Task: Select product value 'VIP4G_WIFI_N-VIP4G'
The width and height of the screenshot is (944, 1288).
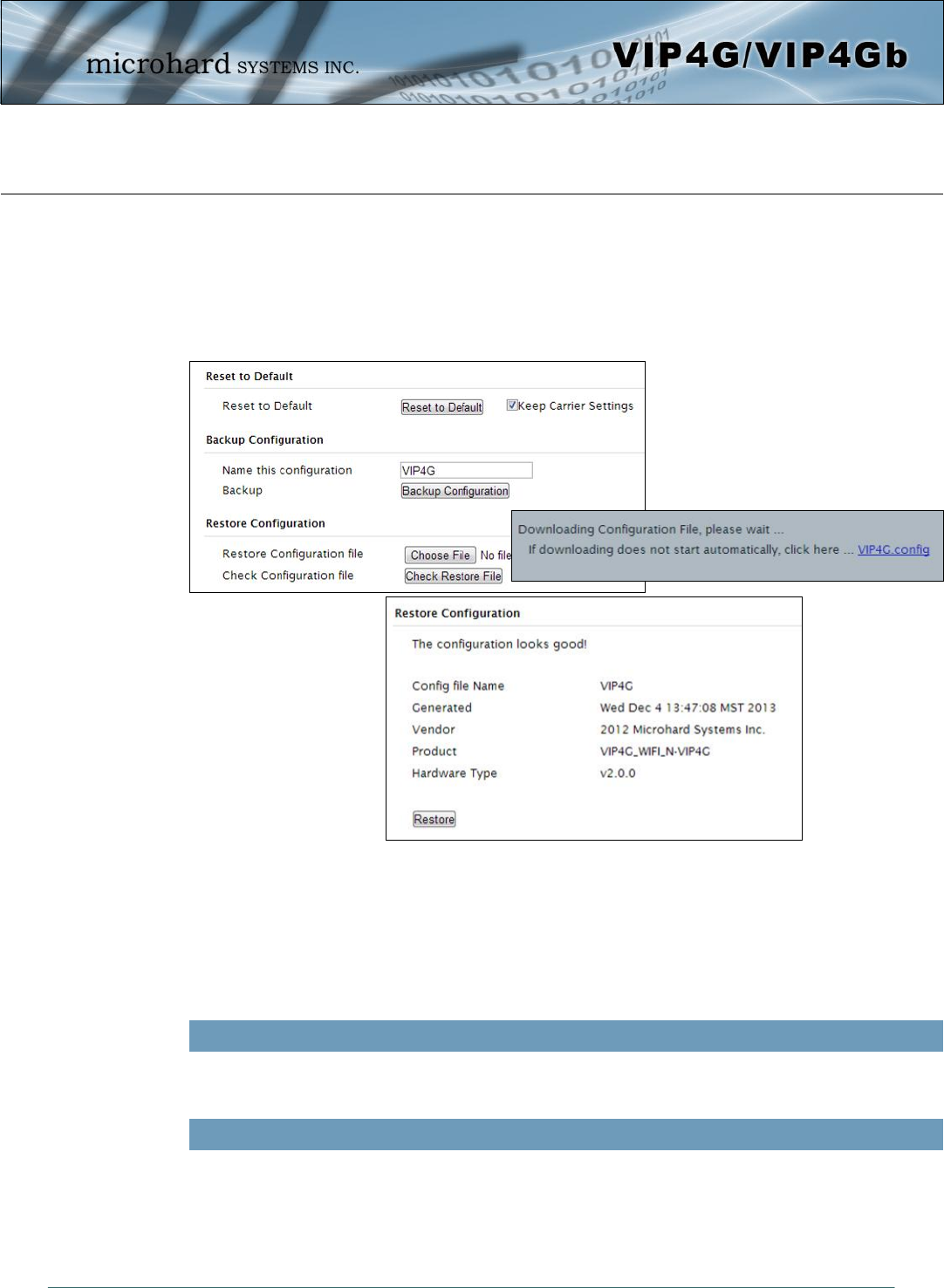Action: pos(655,752)
